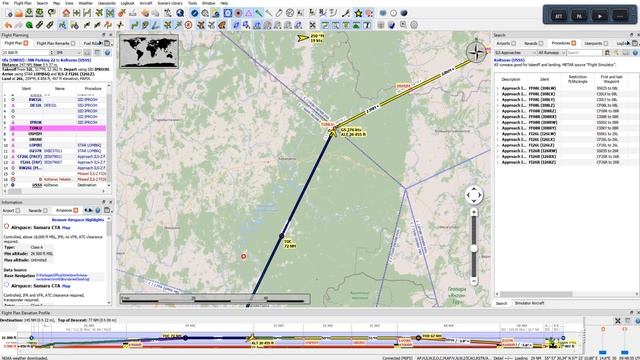Screen dimensions: 640x360
Task: Toggle the blue square map display button
Action: 228,13
